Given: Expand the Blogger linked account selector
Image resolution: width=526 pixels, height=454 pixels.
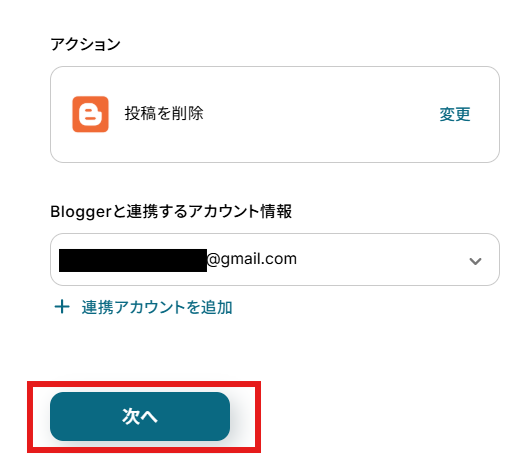Looking at the screenshot, I should coord(275,259).
